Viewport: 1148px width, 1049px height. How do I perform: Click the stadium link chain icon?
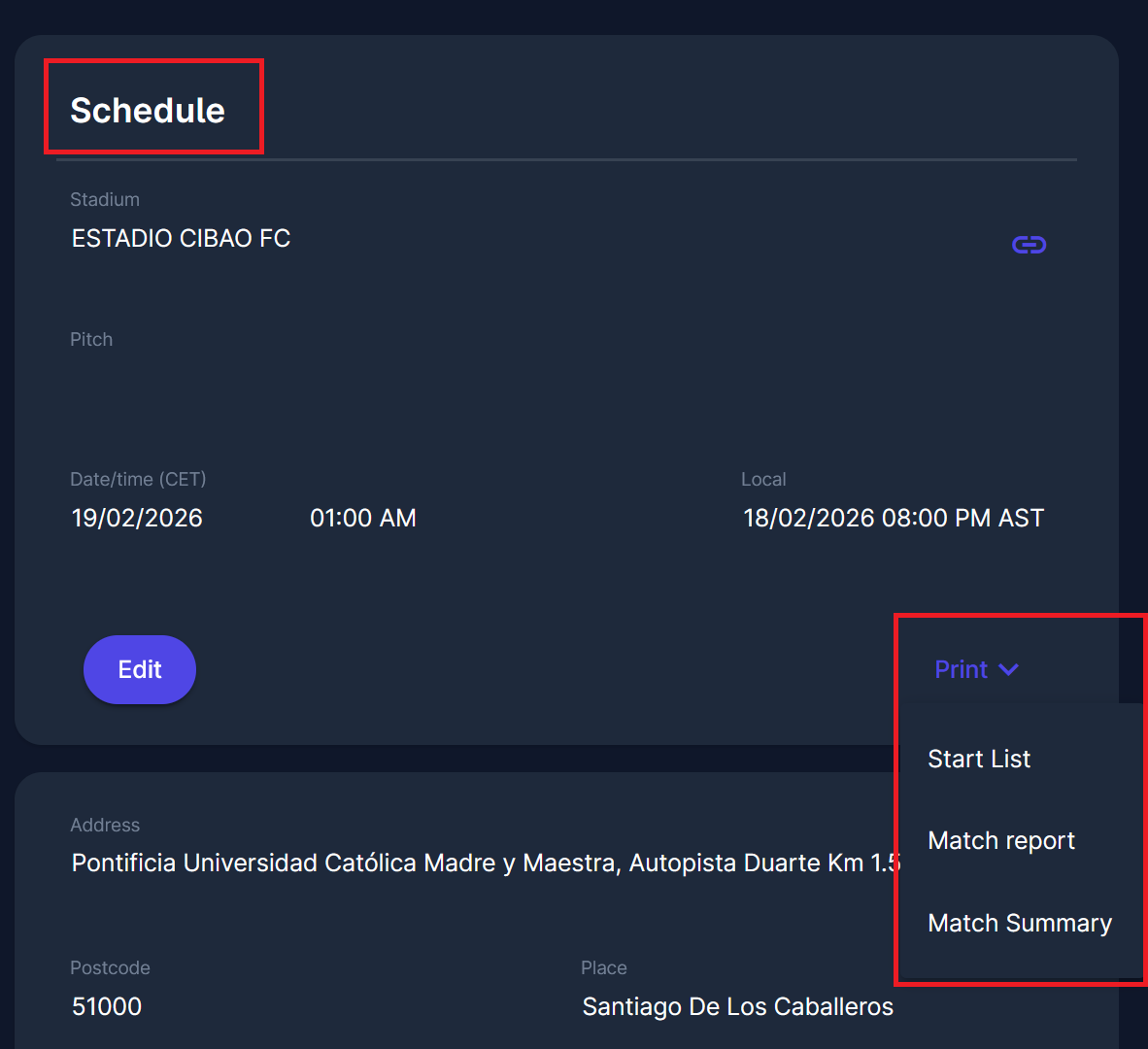[x=1029, y=245]
